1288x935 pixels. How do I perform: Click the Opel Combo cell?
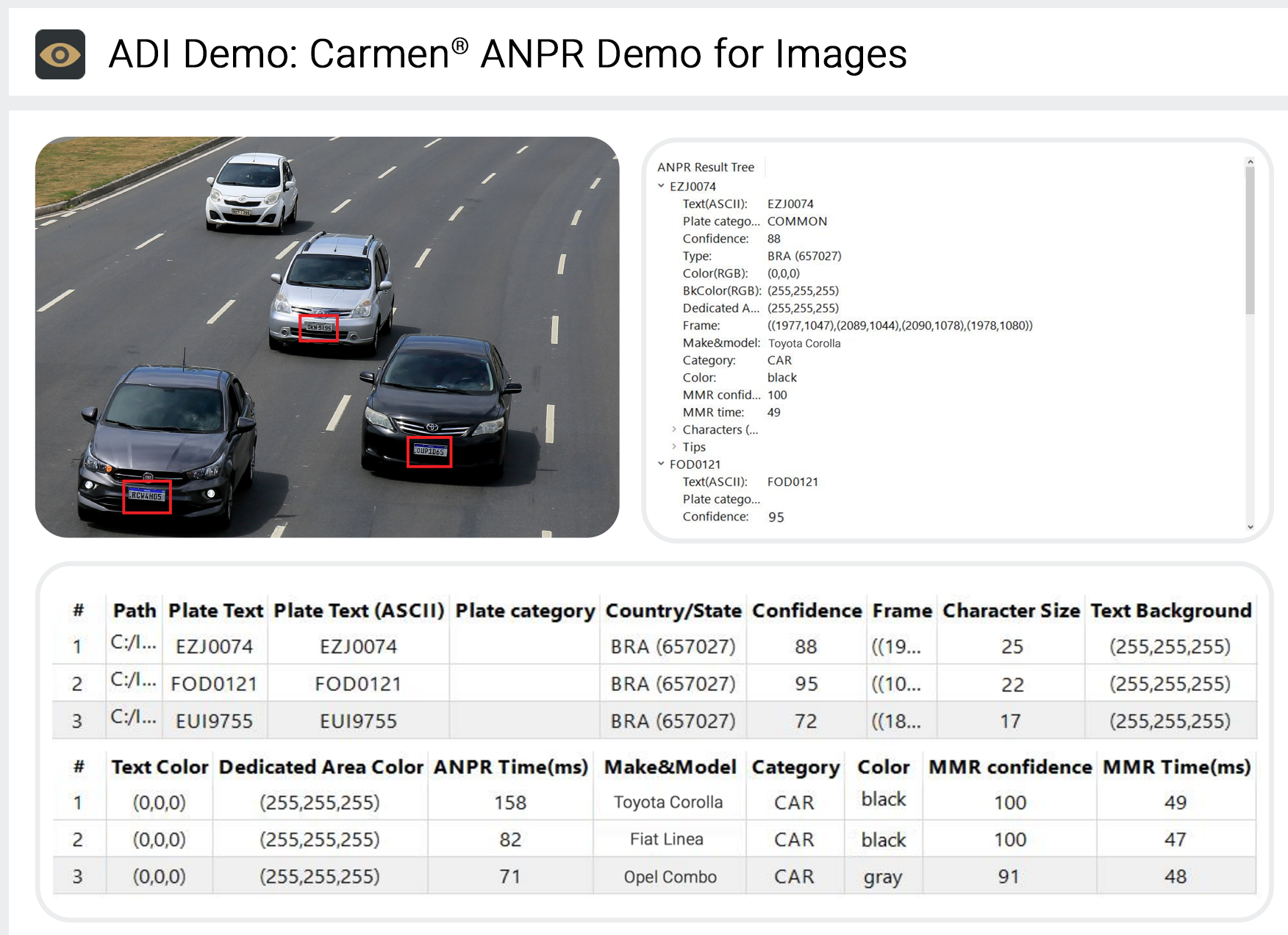[670, 876]
